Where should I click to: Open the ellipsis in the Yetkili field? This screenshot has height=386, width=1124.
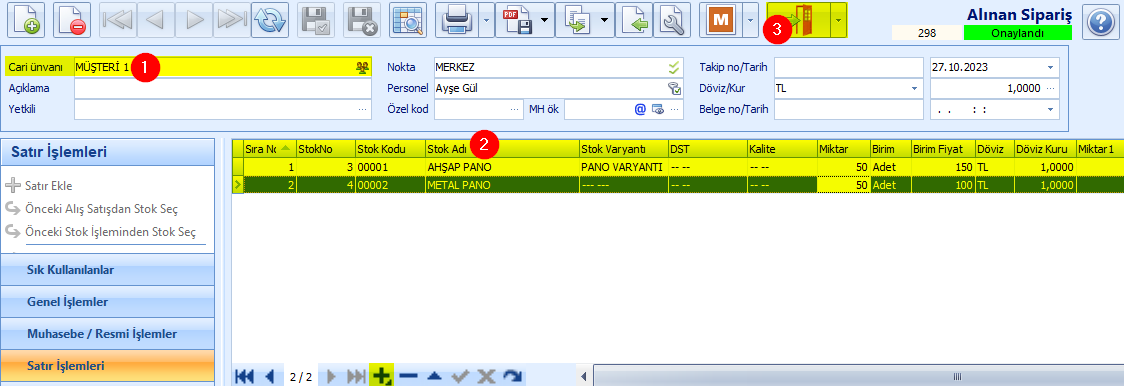coord(363,109)
